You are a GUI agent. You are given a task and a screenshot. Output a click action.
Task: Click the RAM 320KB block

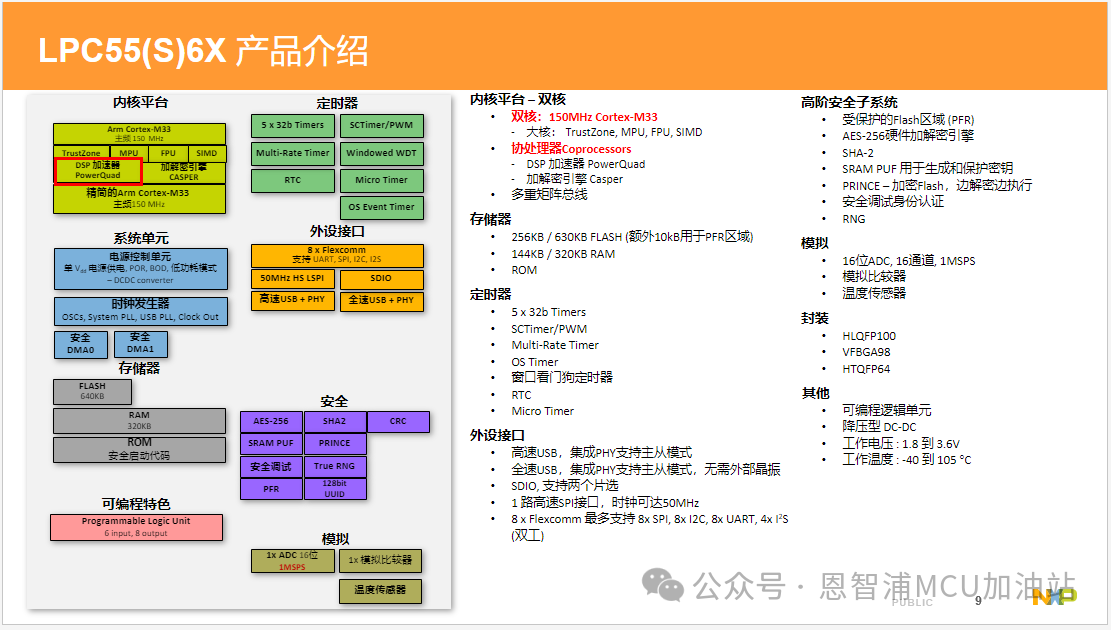(x=140, y=420)
